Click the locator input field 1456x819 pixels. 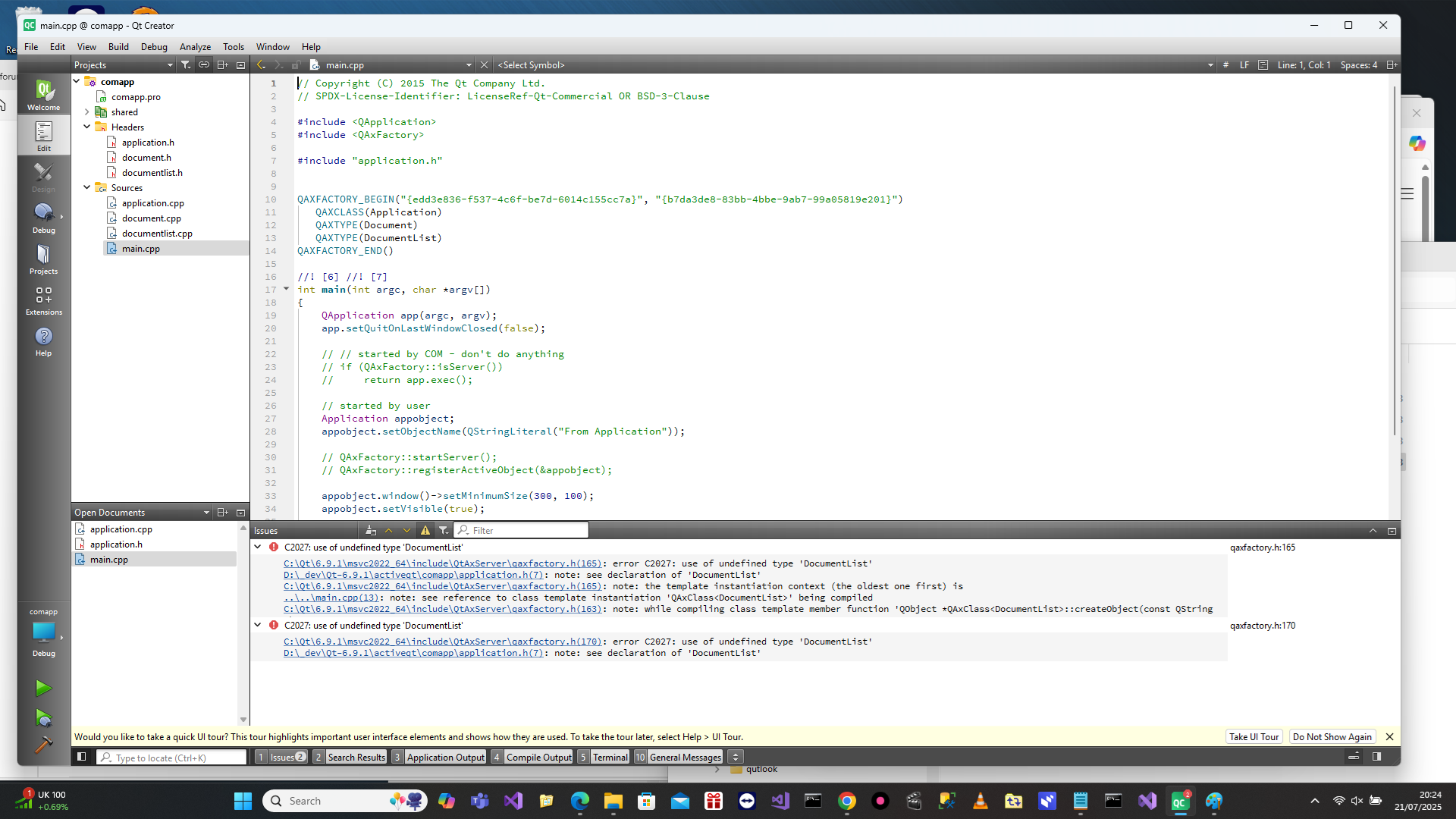171,757
